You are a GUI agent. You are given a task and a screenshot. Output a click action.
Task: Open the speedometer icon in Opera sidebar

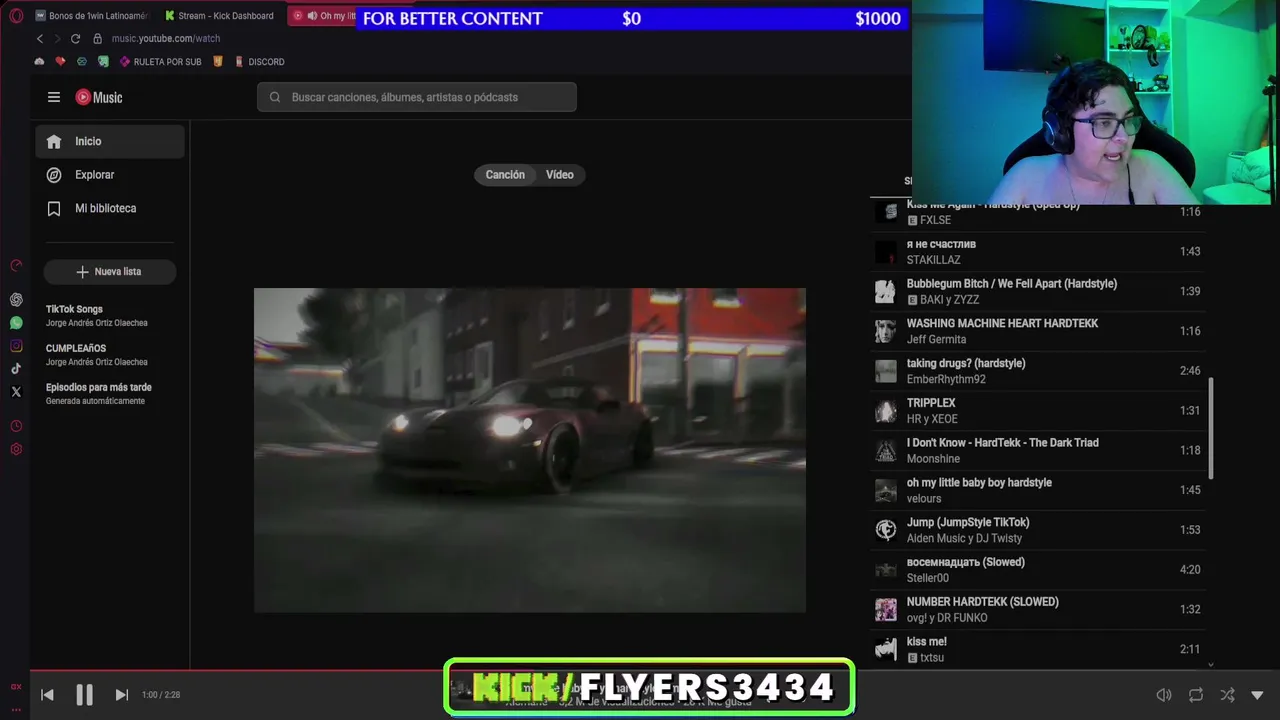click(16, 265)
